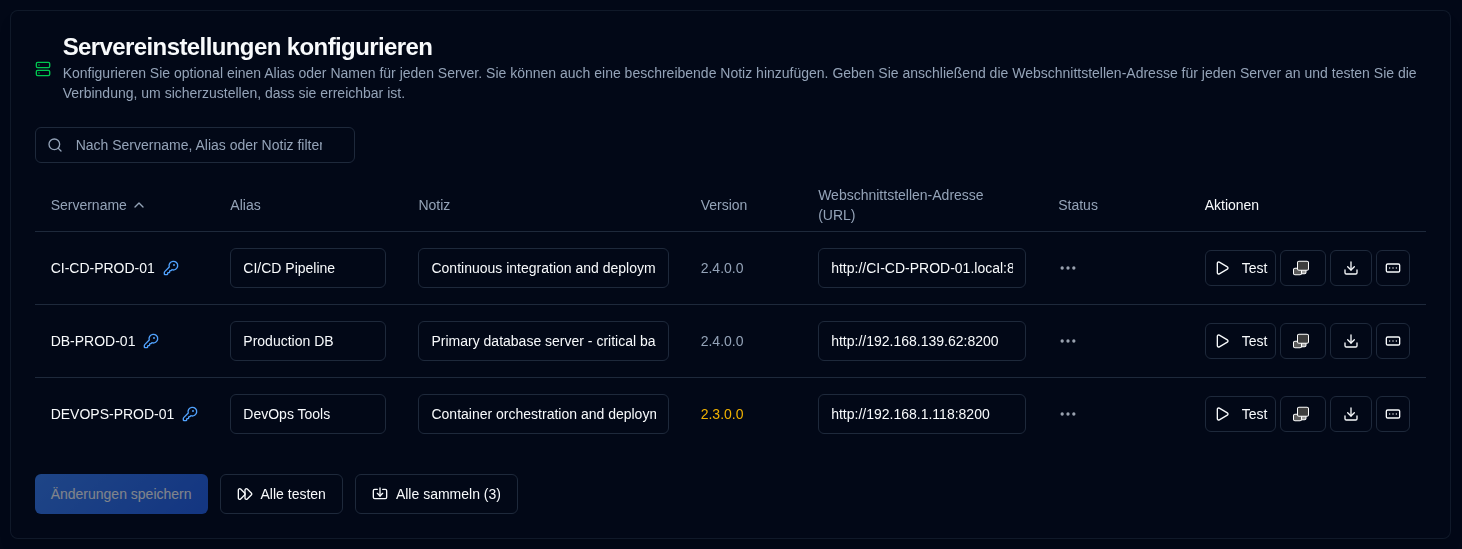Viewport: 1462px width, 549px height.
Task: Edit the Production DB alias field
Action: coord(308,341)
